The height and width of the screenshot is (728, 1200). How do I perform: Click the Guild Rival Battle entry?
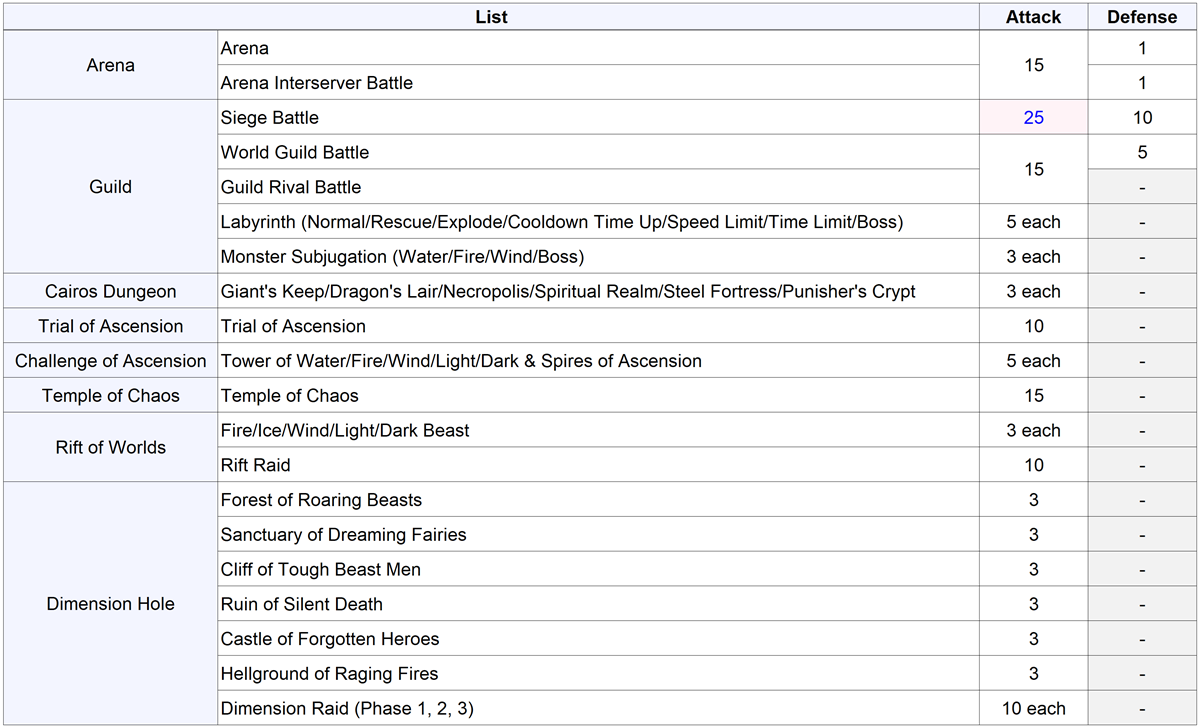click(x=291, y=187)
